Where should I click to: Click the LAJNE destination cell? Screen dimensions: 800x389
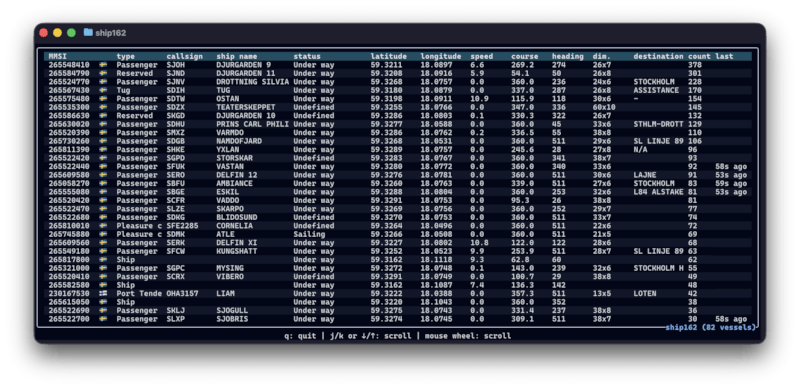click(x=644, y=175)
